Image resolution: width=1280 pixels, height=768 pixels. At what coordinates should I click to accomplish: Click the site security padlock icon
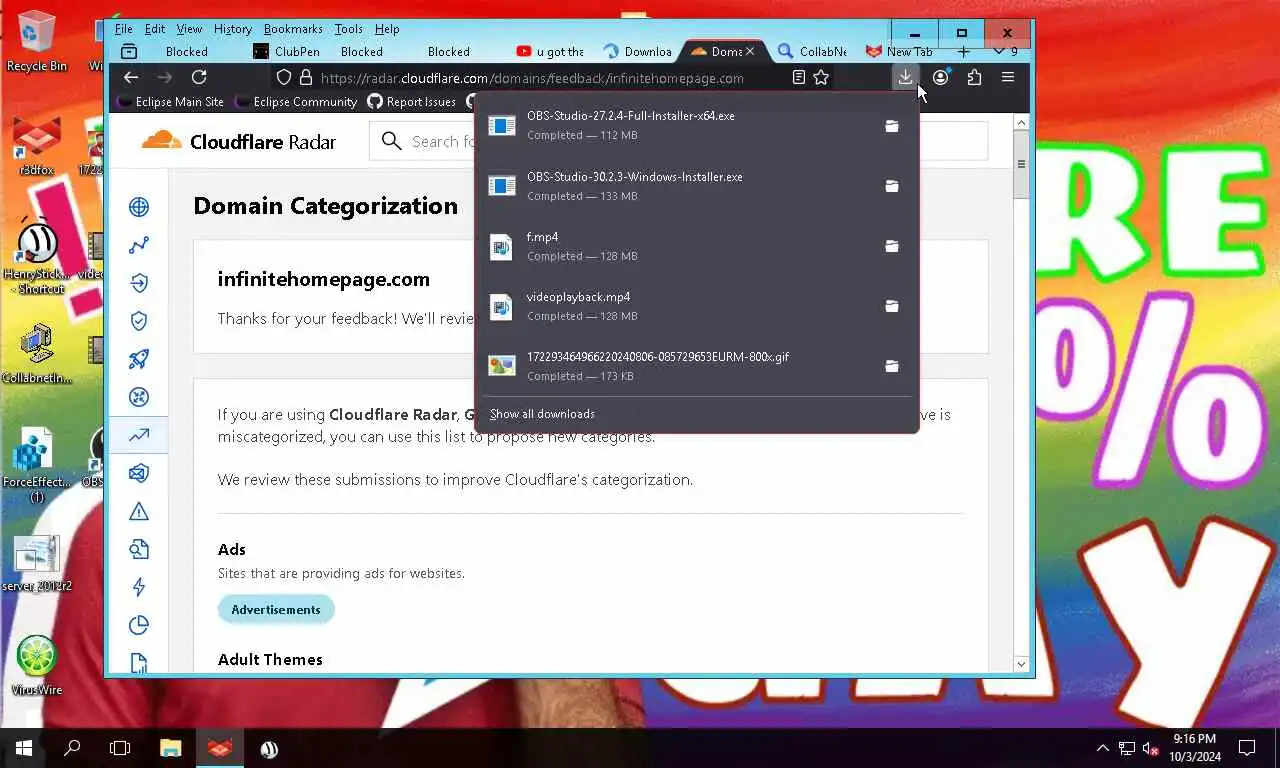pyautogui.click(x=306, y=77)
